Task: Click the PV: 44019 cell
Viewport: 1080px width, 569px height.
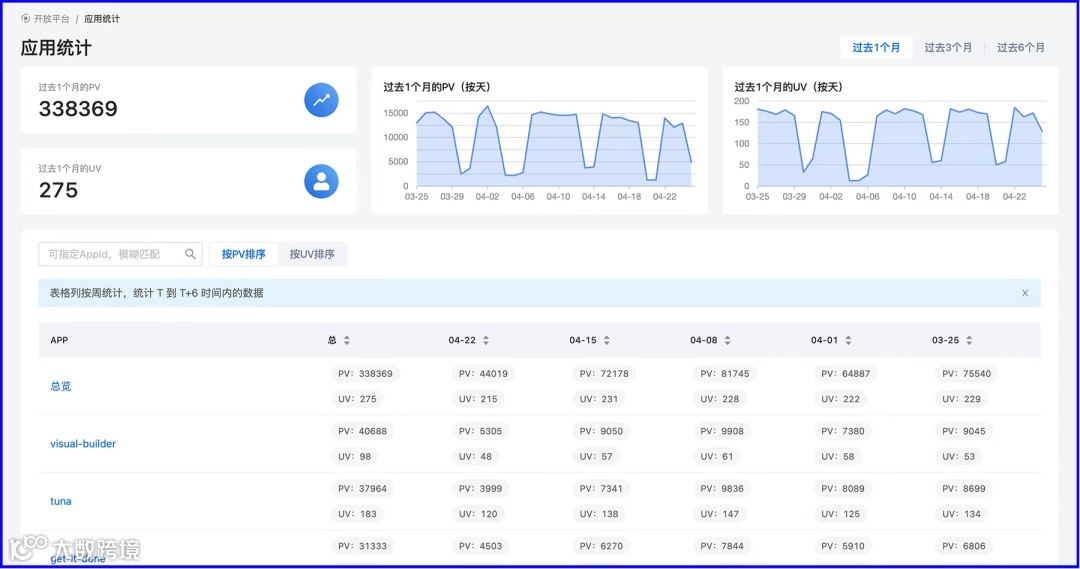Action: [484, 373]
